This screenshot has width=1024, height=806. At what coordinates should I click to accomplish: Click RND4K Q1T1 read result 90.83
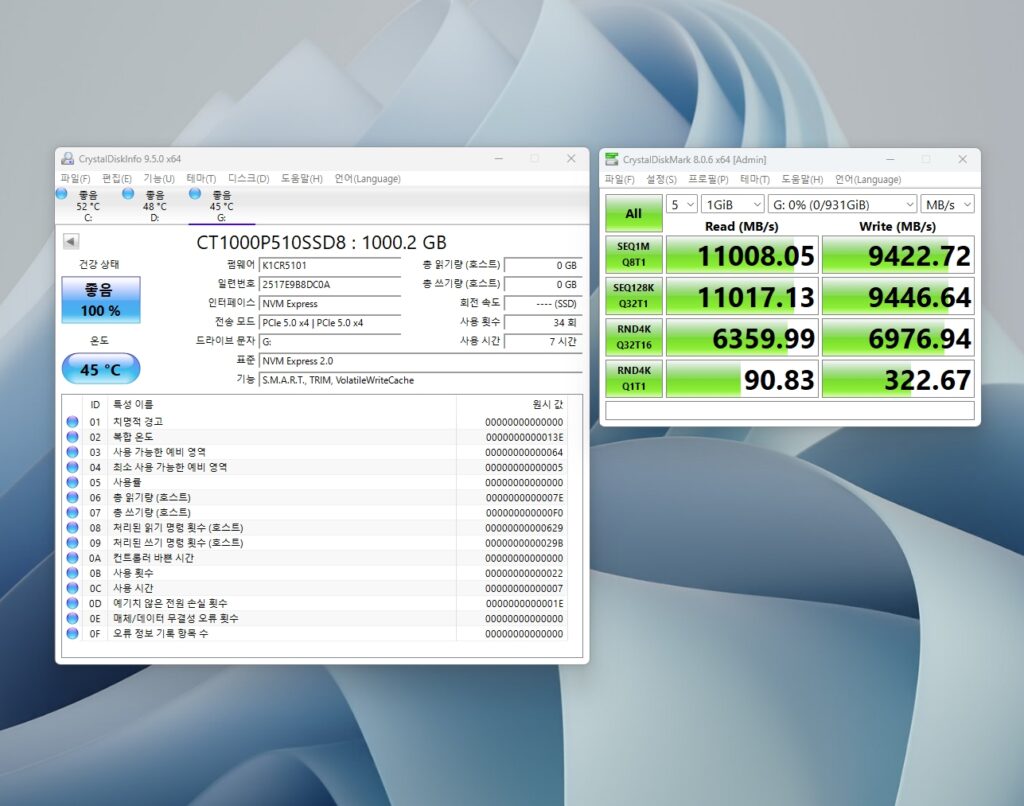742,379
